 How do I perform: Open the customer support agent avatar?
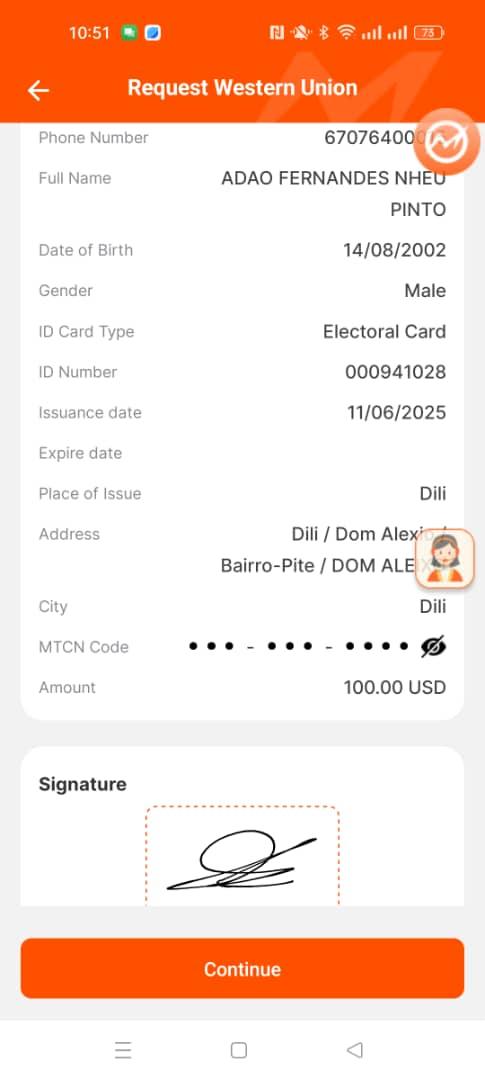(x=445, y=559)
